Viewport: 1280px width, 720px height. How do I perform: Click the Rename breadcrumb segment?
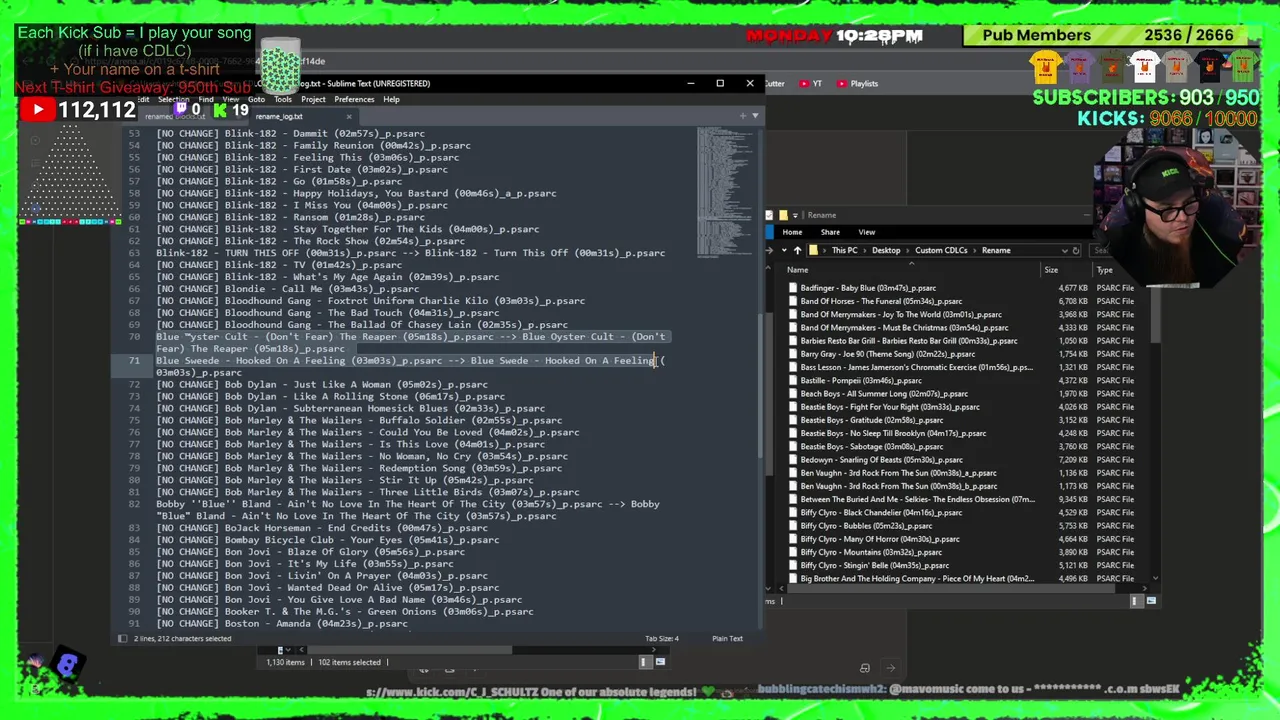[x=996, y=250]
